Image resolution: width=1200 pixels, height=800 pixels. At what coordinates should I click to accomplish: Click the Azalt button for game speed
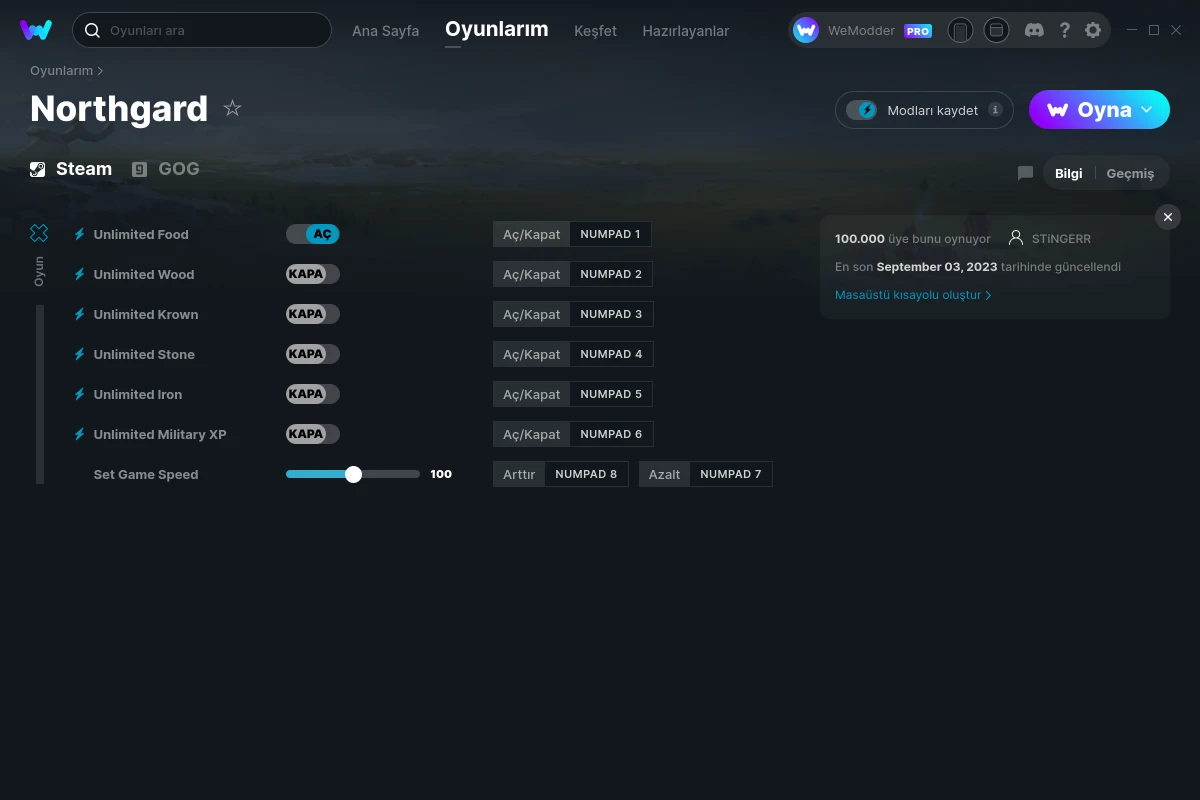pyautogui.click(x=664, y=474)
